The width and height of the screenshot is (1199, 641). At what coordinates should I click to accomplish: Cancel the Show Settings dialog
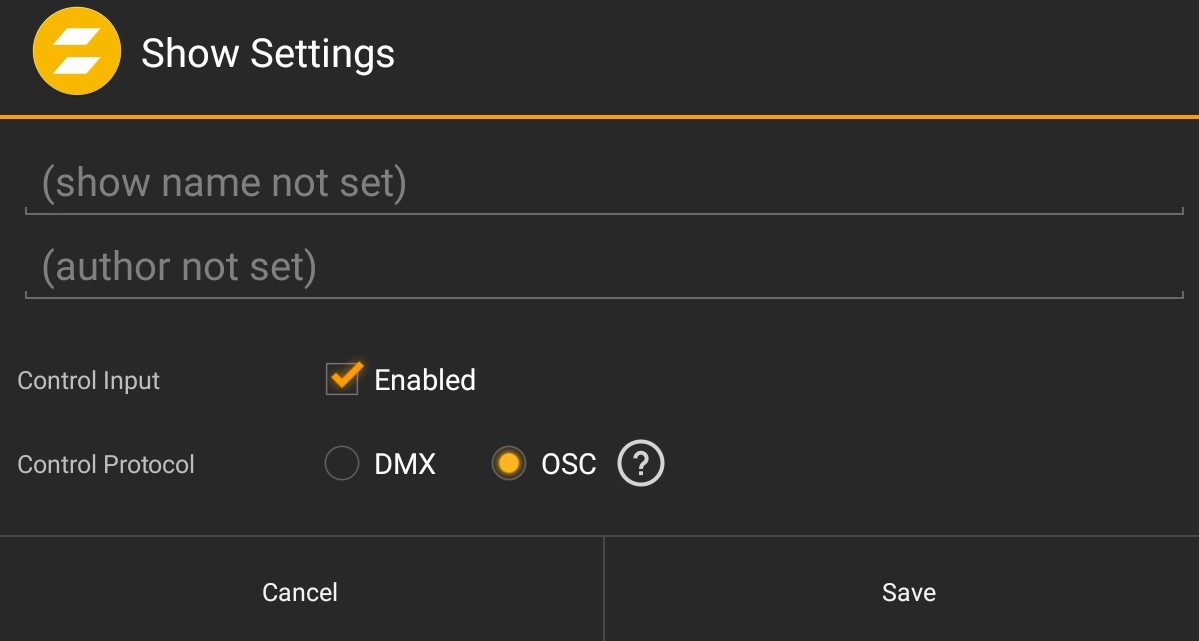coord(299,591)
